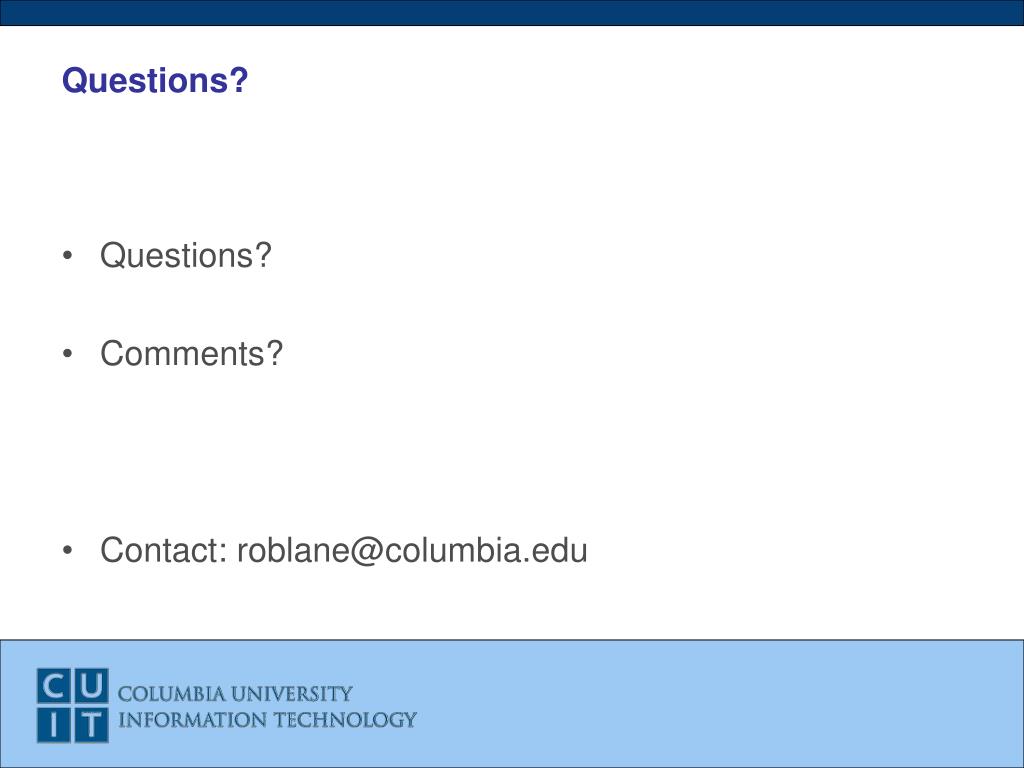The width and height of the screenshot is (1024, 768).
Task: Click the bullet dot before Questions?
Action: (67, 255)
